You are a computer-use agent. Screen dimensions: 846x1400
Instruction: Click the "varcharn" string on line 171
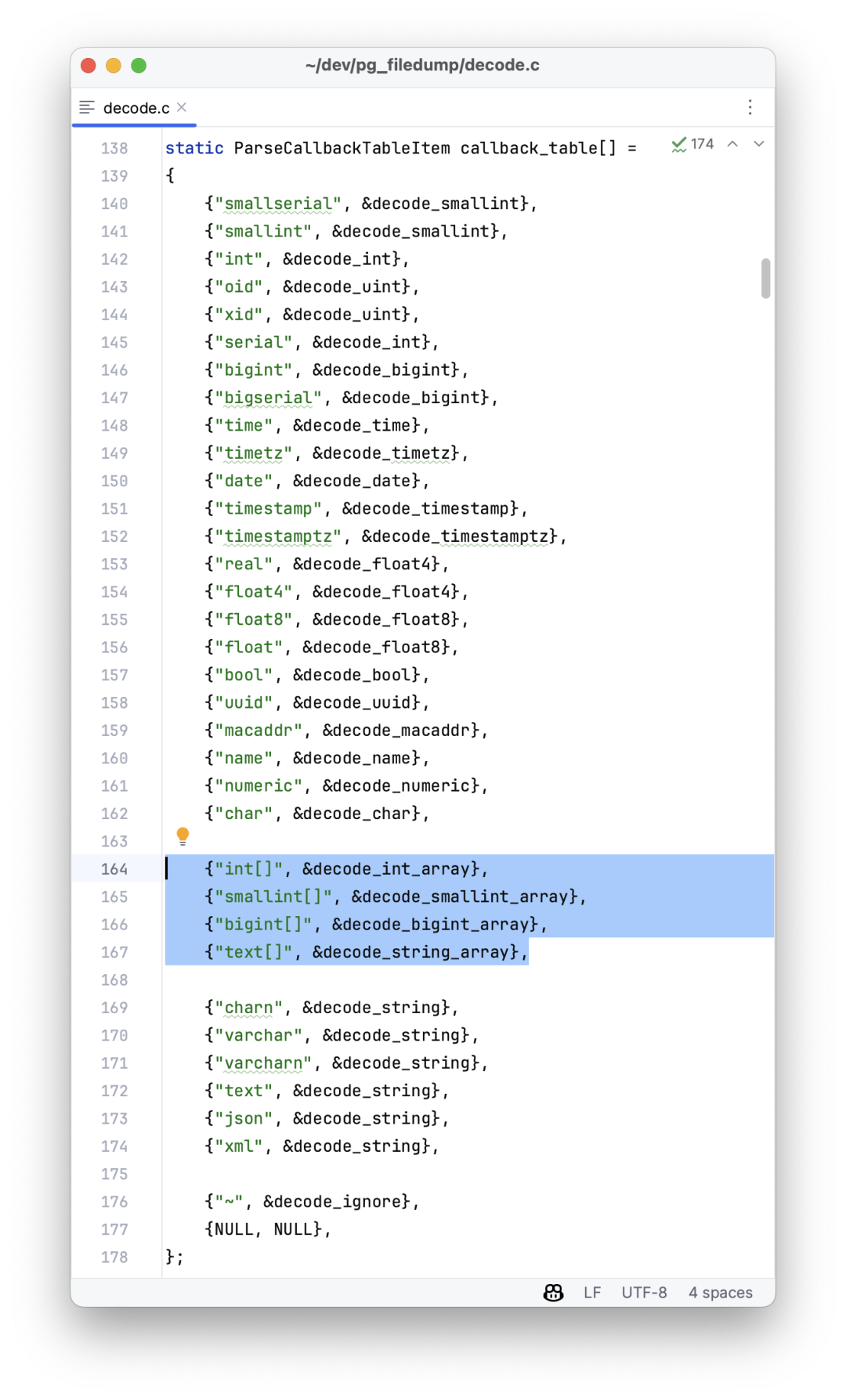(264, 1063)
